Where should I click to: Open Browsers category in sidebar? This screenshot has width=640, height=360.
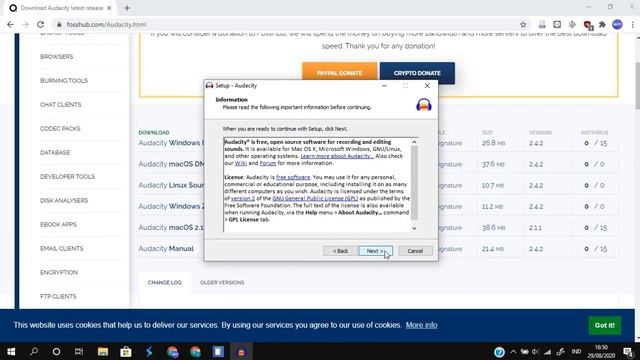pos(57,57)
